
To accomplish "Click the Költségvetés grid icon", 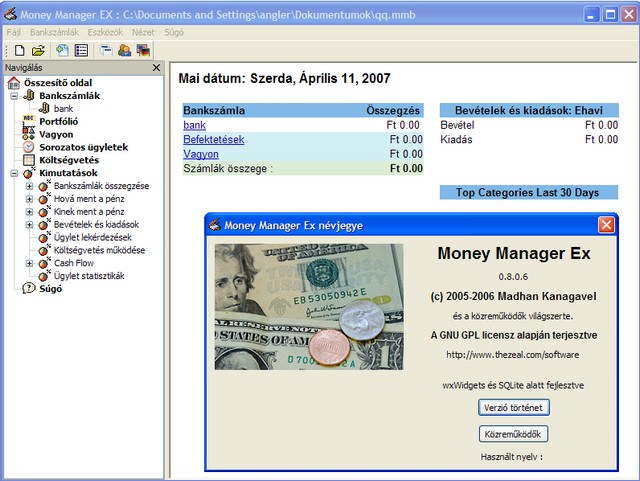I will click(29, 160).
